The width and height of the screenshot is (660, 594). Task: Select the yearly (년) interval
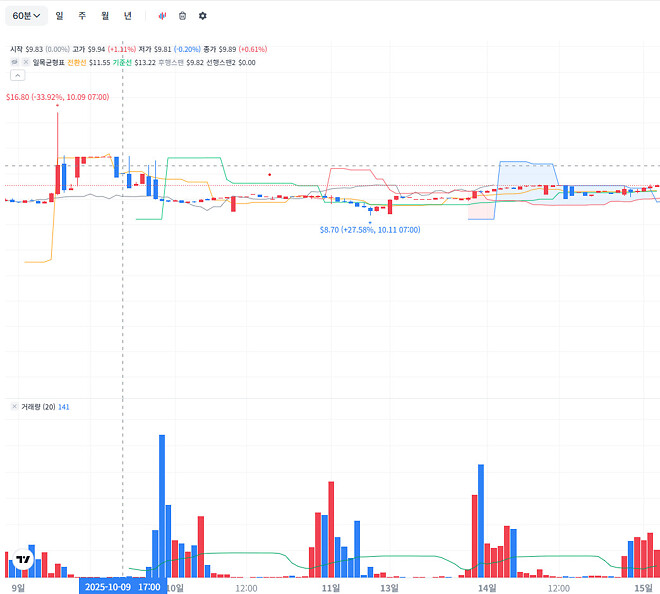pos(127,16)
